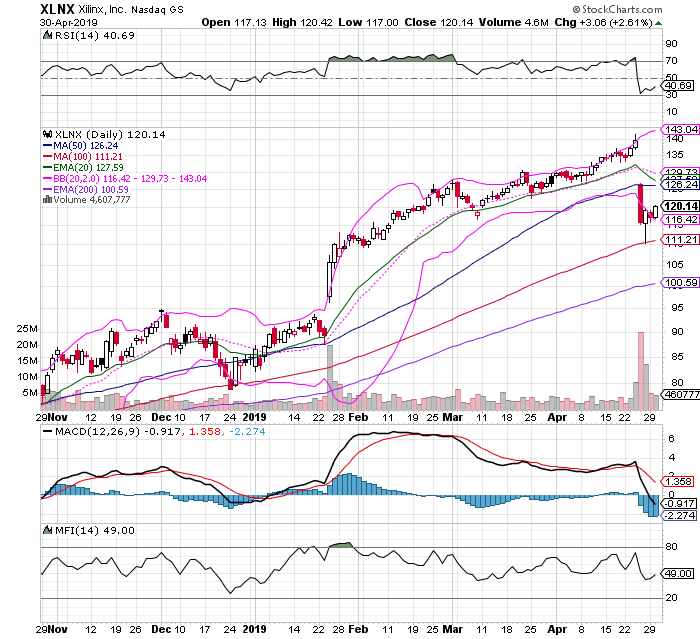Screen dimensions: 700x639
Task: Click the EMA(200) purple line swatch
Action: [47, 189]
